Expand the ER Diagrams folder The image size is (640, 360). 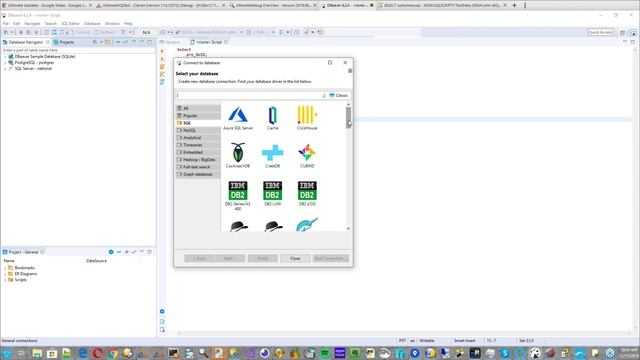point(5,274)
